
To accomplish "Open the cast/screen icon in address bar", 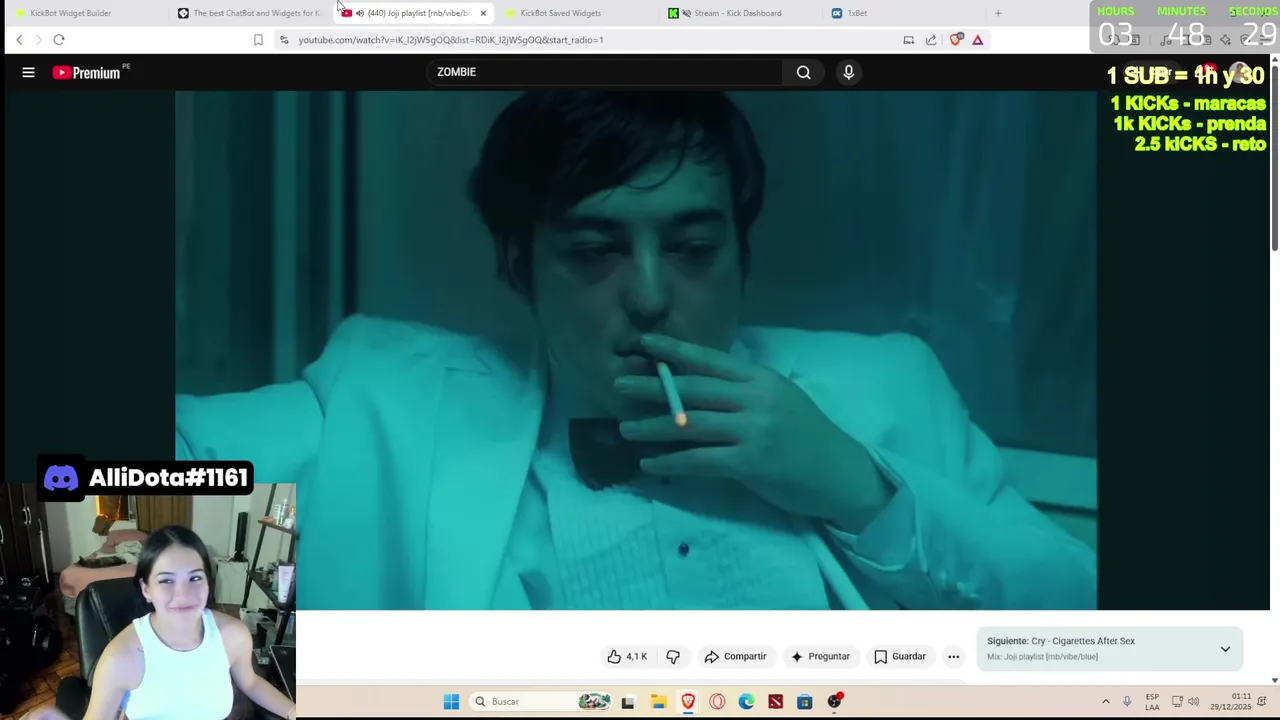I will (x=908, y=40).
